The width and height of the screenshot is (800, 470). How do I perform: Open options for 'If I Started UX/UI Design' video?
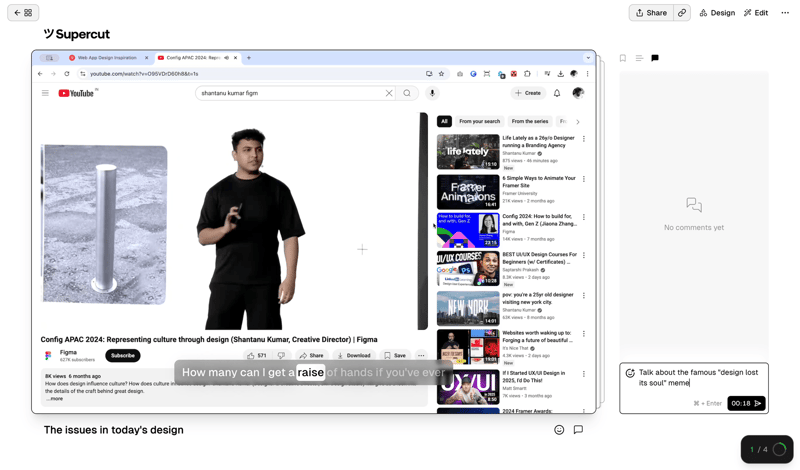tap(584, 374)
